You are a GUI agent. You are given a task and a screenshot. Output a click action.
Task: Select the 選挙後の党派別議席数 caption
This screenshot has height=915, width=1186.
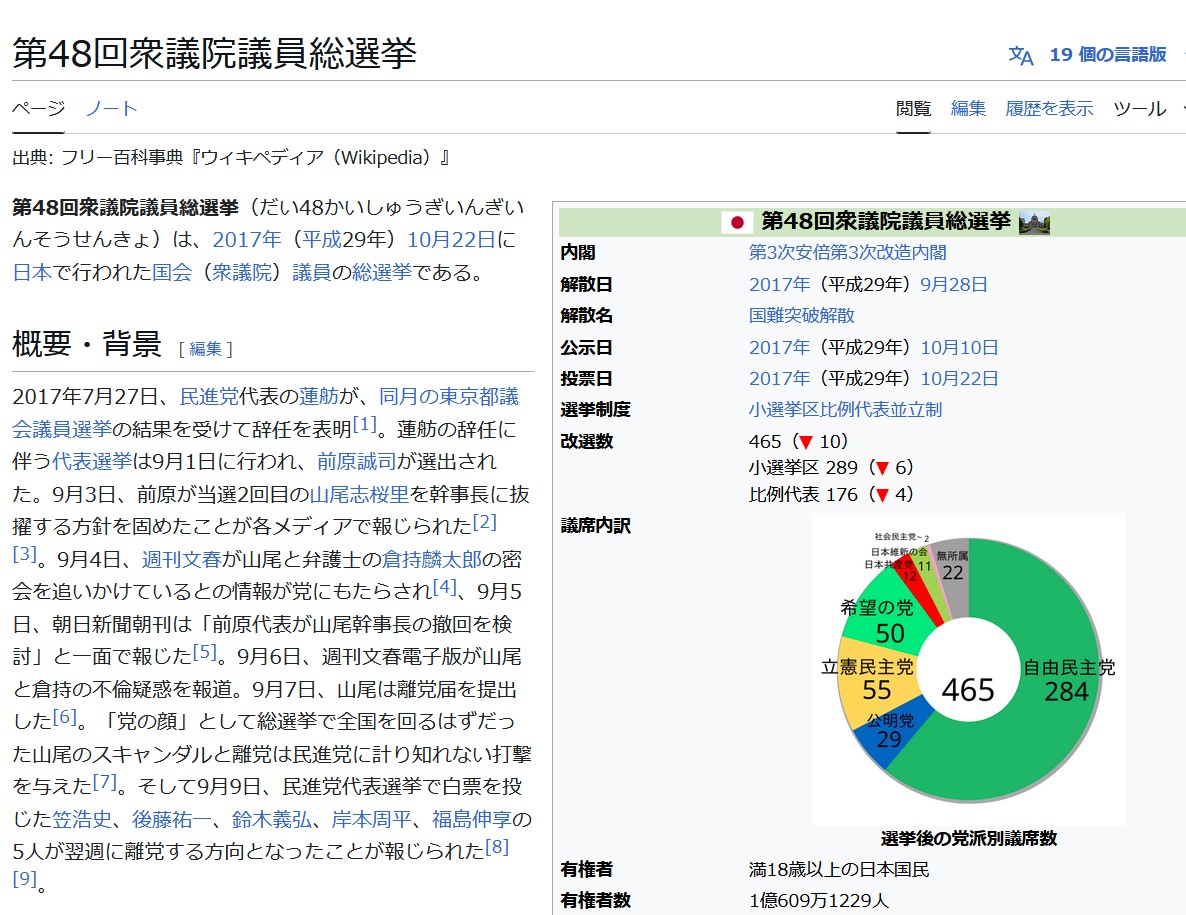(969, 838)
